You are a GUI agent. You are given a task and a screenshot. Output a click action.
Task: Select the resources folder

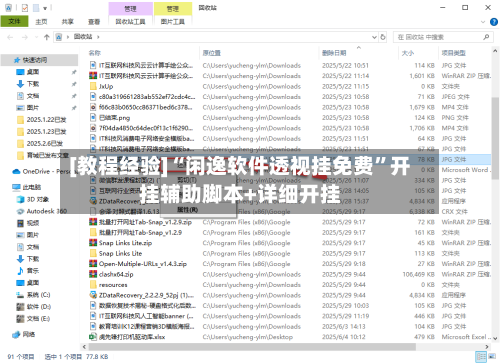point(289,285)
